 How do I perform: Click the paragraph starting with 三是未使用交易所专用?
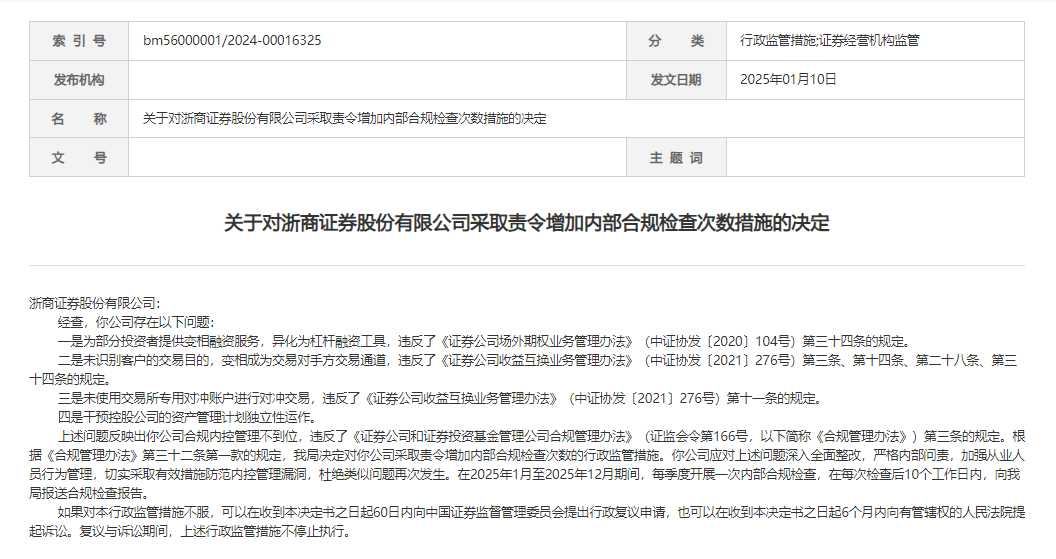(x=438, y=398)
